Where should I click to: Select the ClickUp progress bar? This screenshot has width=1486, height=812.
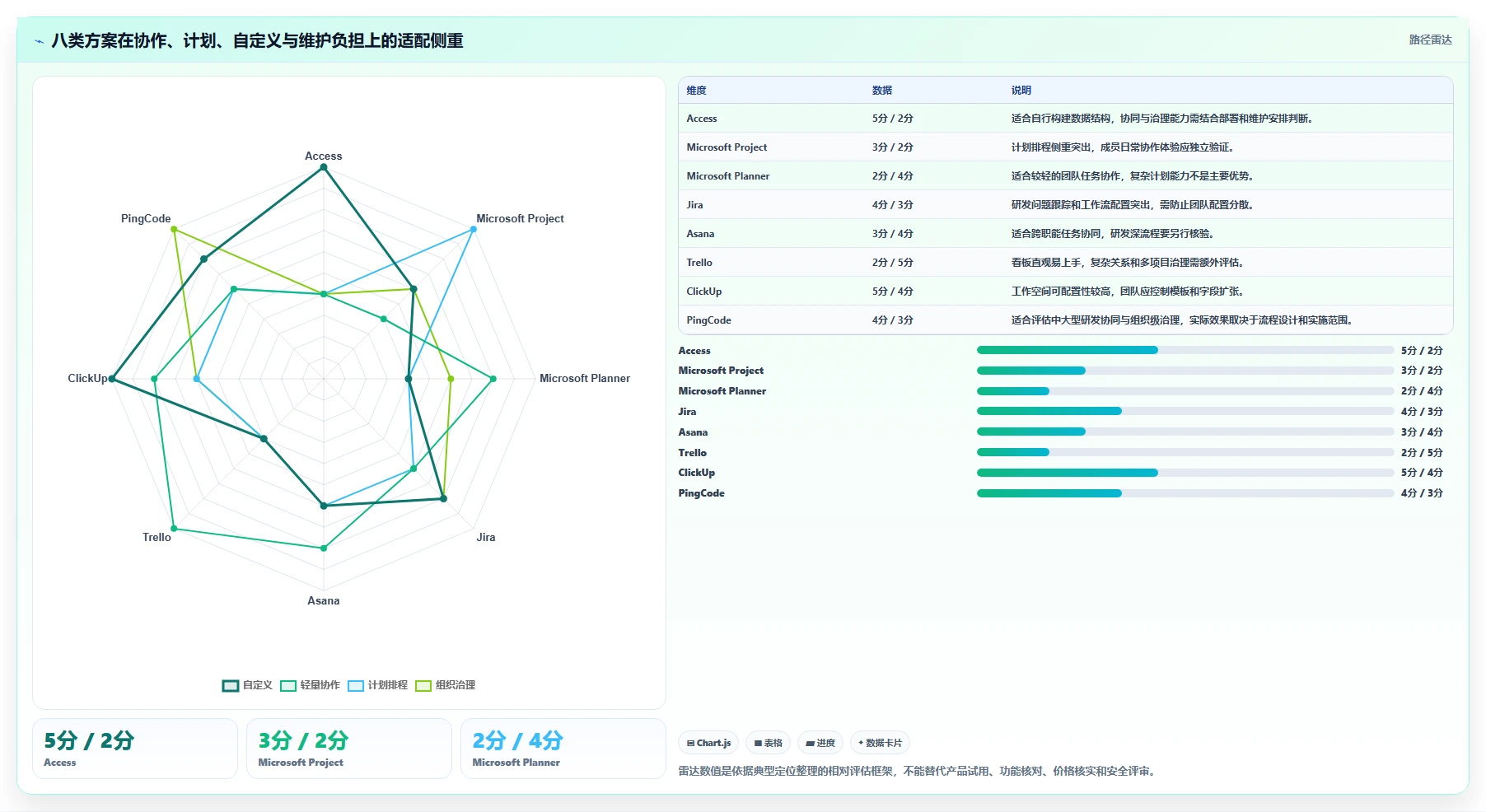coord(1185,473)
